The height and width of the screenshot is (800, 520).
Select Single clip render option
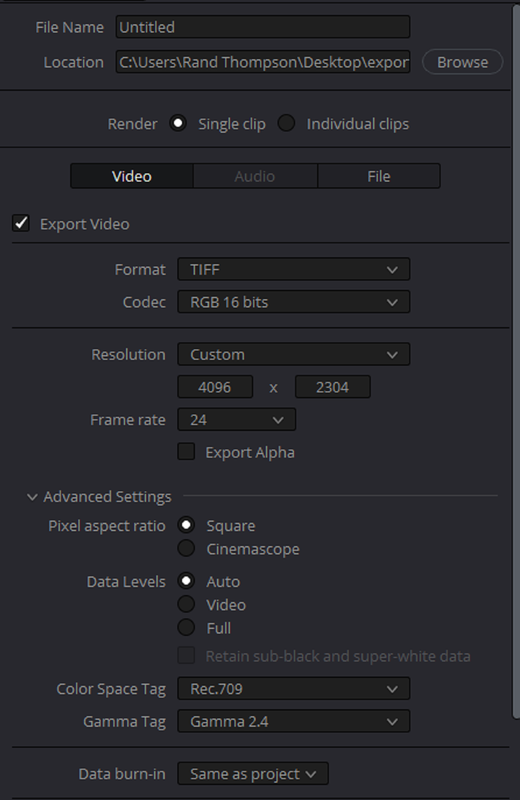point(178,123)
